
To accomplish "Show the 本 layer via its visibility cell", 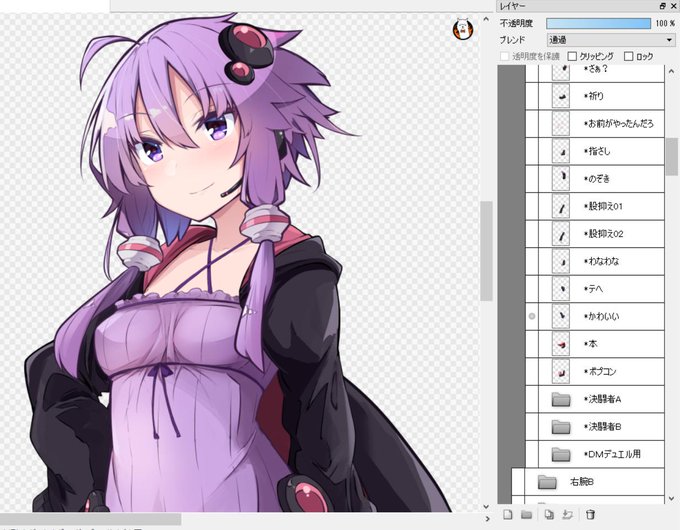I will point(532,344).
